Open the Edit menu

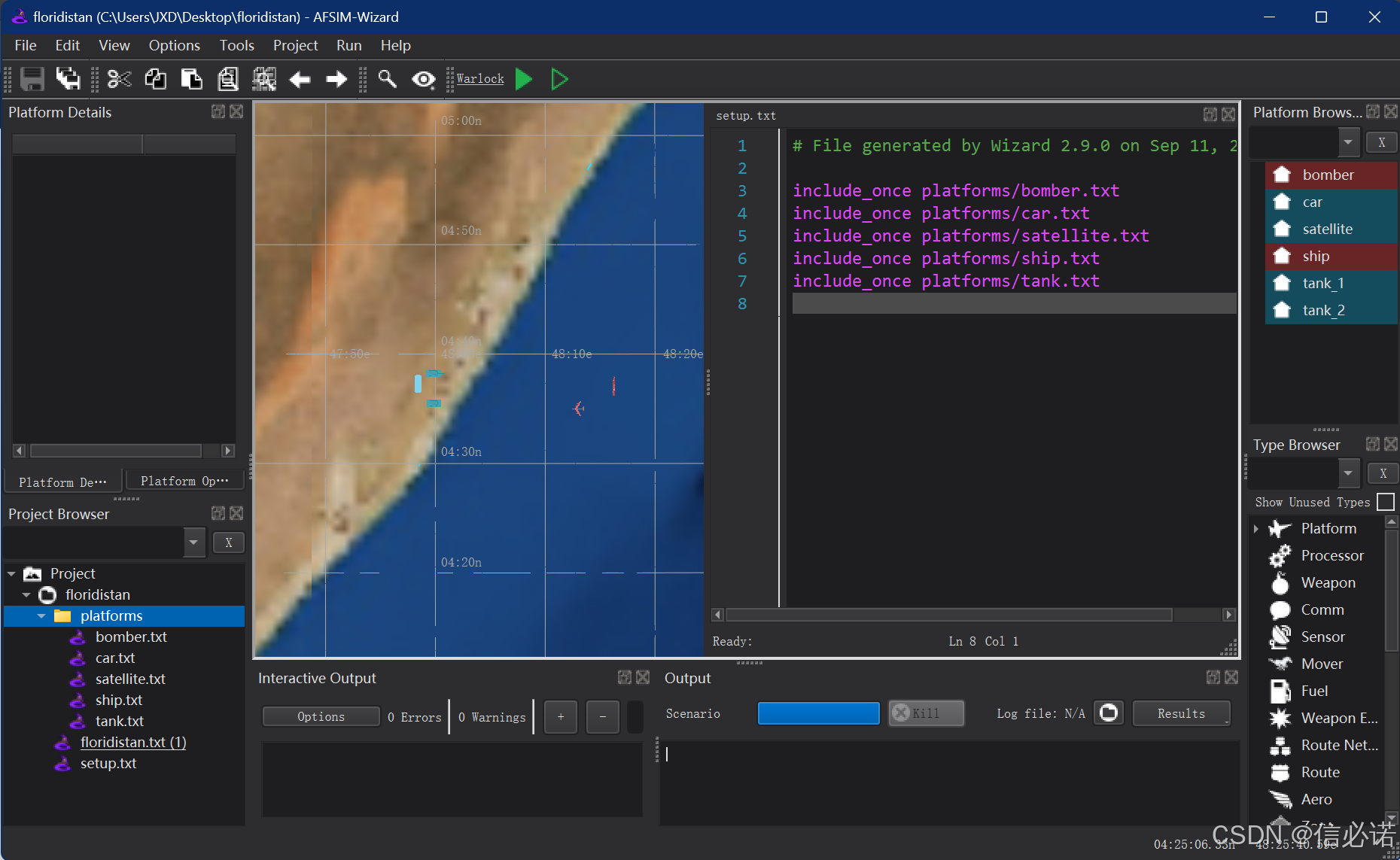[x=67, y=45]
